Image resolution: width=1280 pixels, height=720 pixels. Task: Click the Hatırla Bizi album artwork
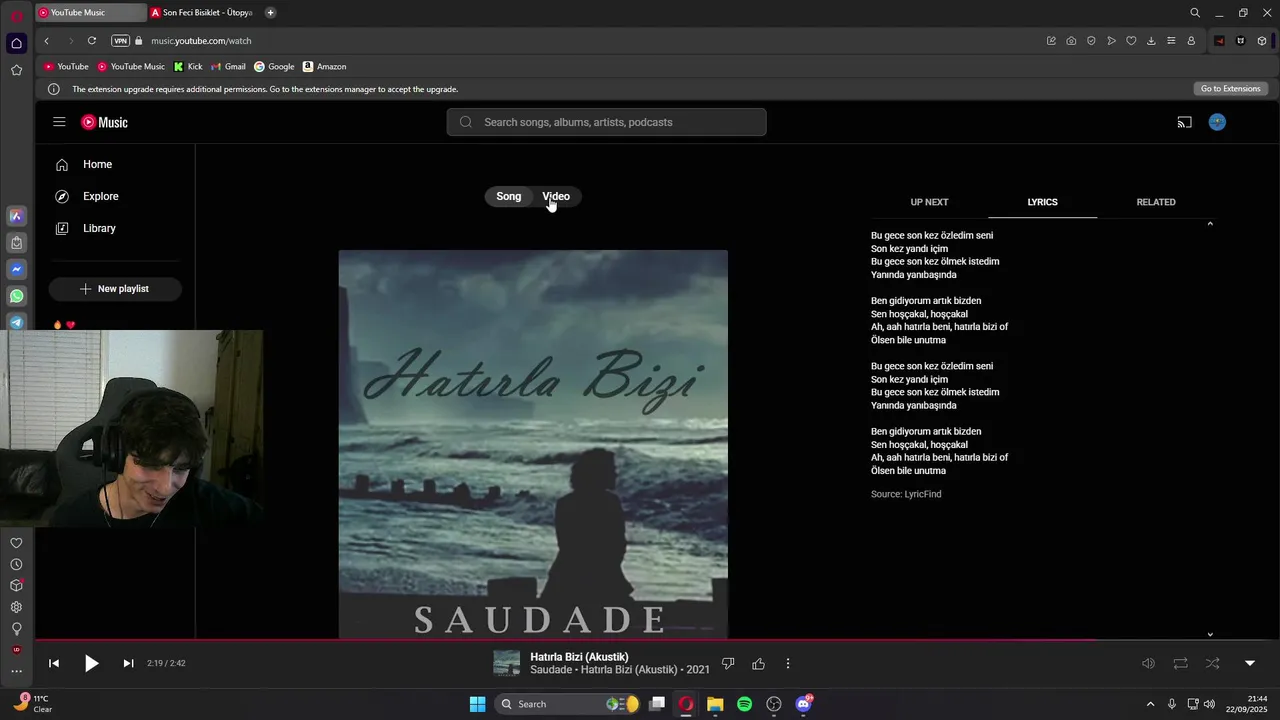(x=533, y=444)
